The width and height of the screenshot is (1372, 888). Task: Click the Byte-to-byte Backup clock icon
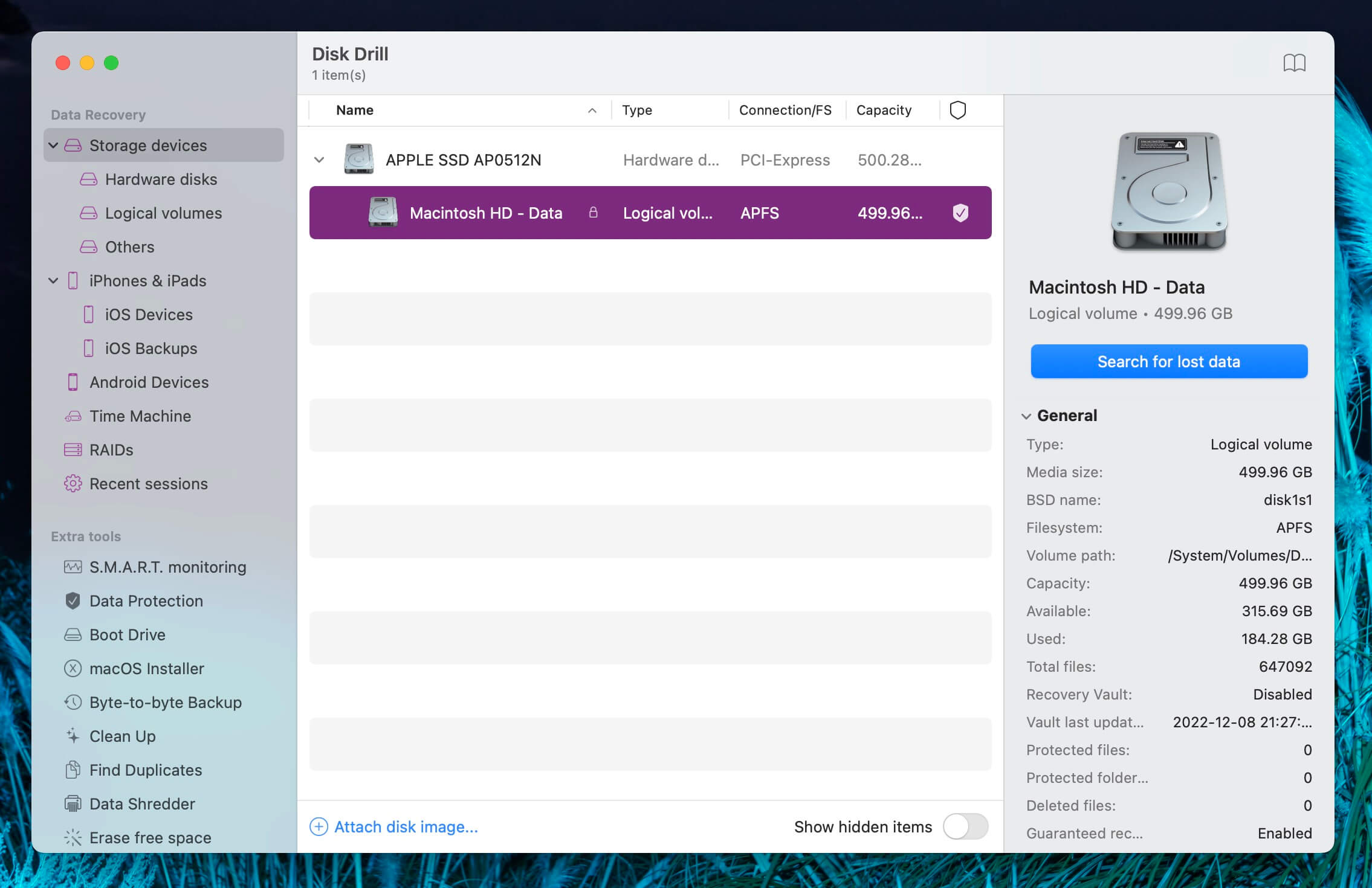click(73, 703)
